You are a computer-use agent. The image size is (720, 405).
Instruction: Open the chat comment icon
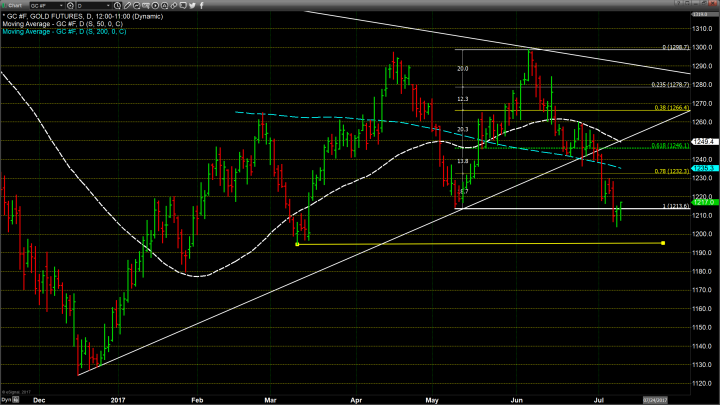coord(183,6)
